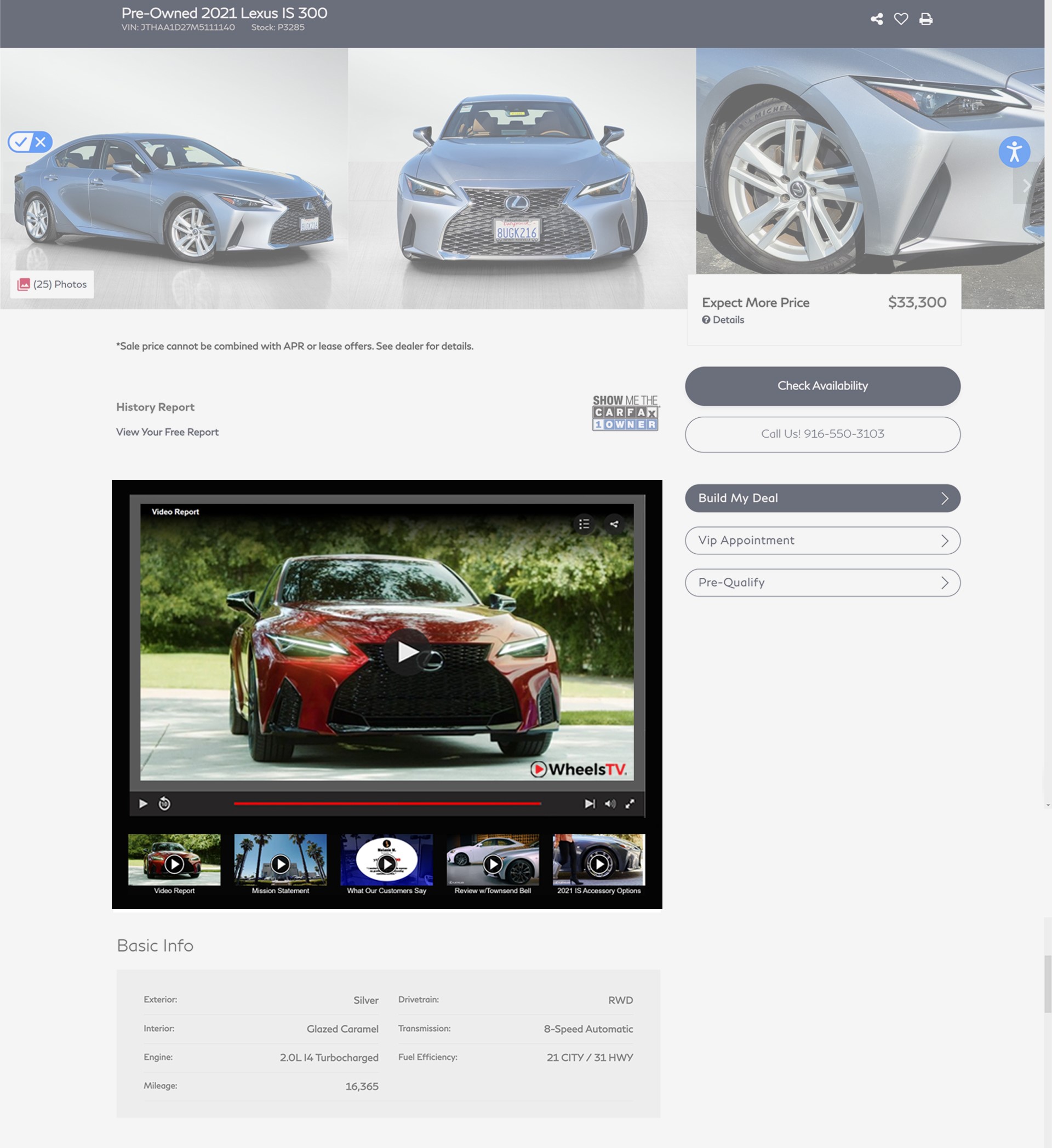Click the checkmark toggle on the car photo
The height and width of the screenshot is (1148, 1052).
point(21,141)
